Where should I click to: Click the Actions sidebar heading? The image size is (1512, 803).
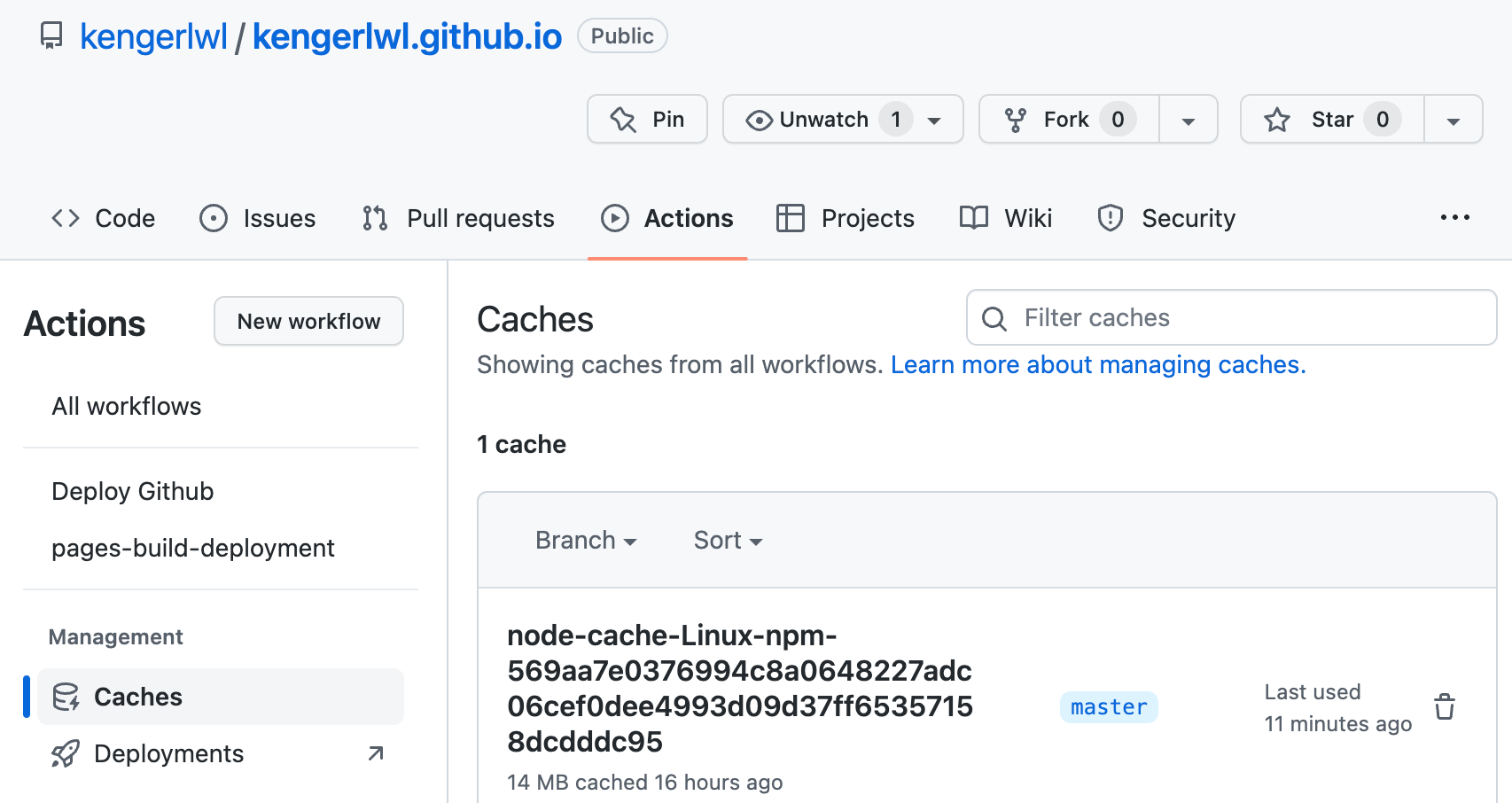point(84,324)
